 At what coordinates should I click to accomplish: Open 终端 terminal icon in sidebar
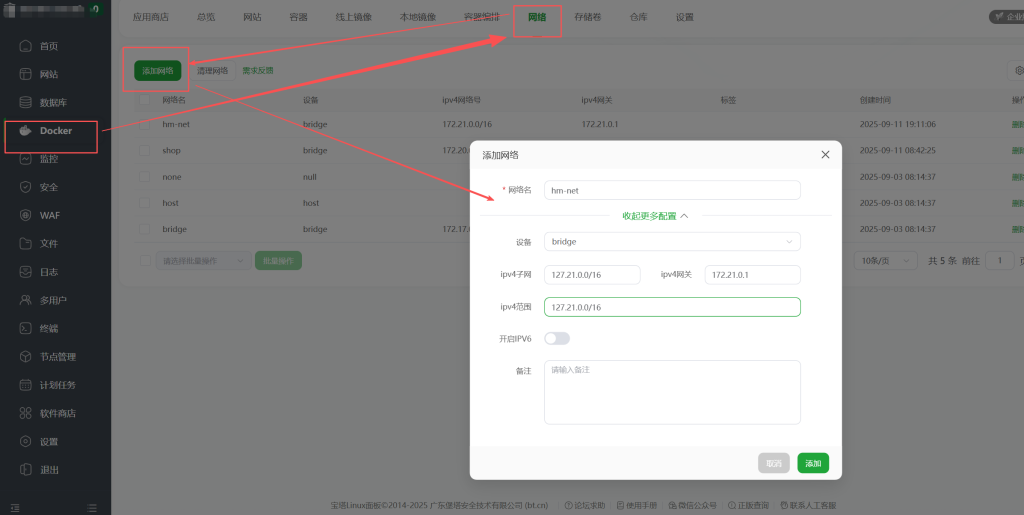[26, 328]
